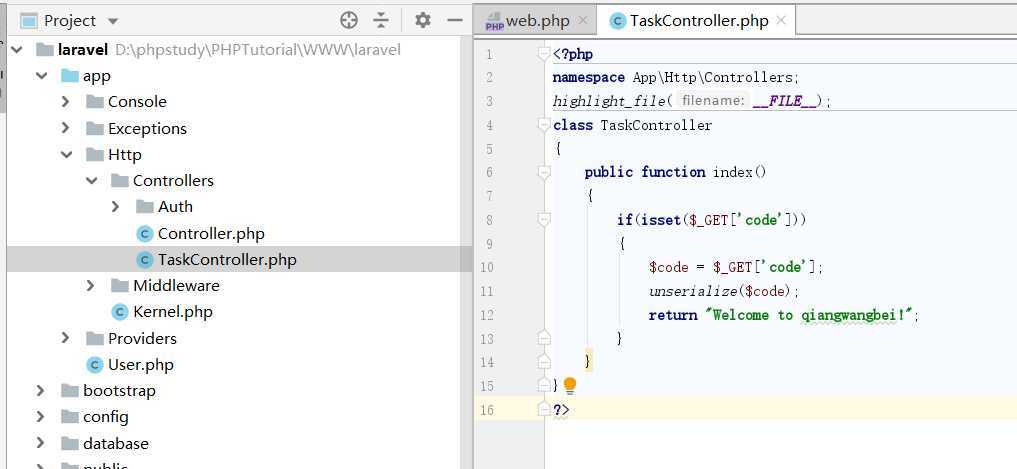The width and height of the screenshot is (1017, 469).
Task: Click the yellow intention lightbulb icon
Action: click(x=569, y=386)
